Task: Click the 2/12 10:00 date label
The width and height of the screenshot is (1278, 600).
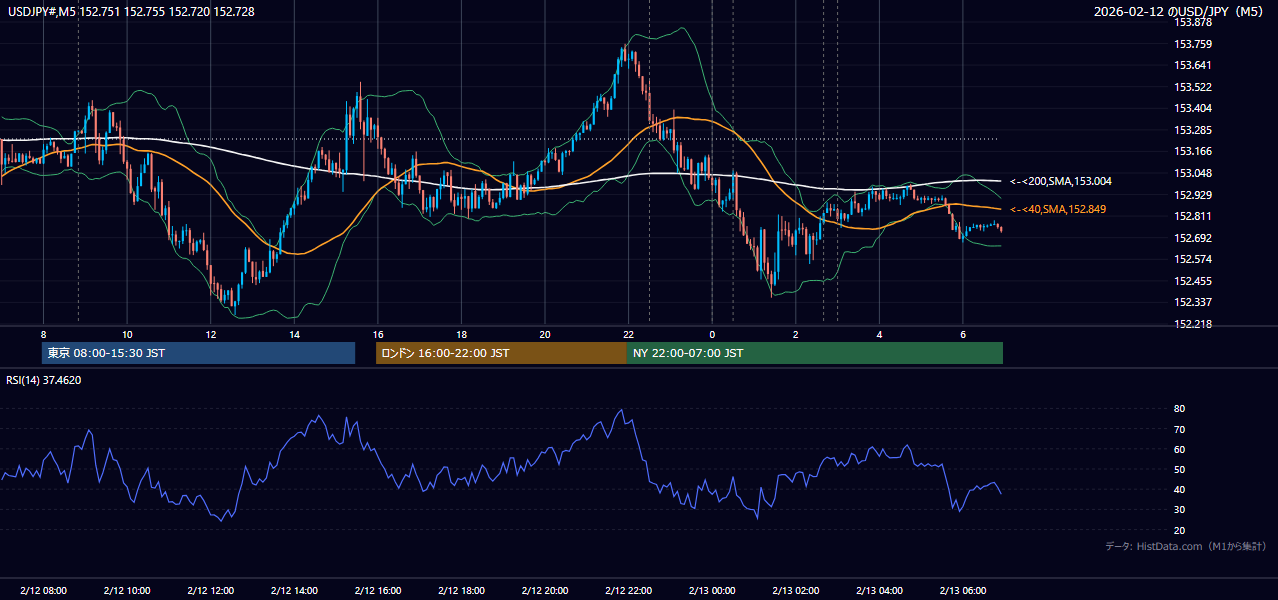Action: click(127, 591)
